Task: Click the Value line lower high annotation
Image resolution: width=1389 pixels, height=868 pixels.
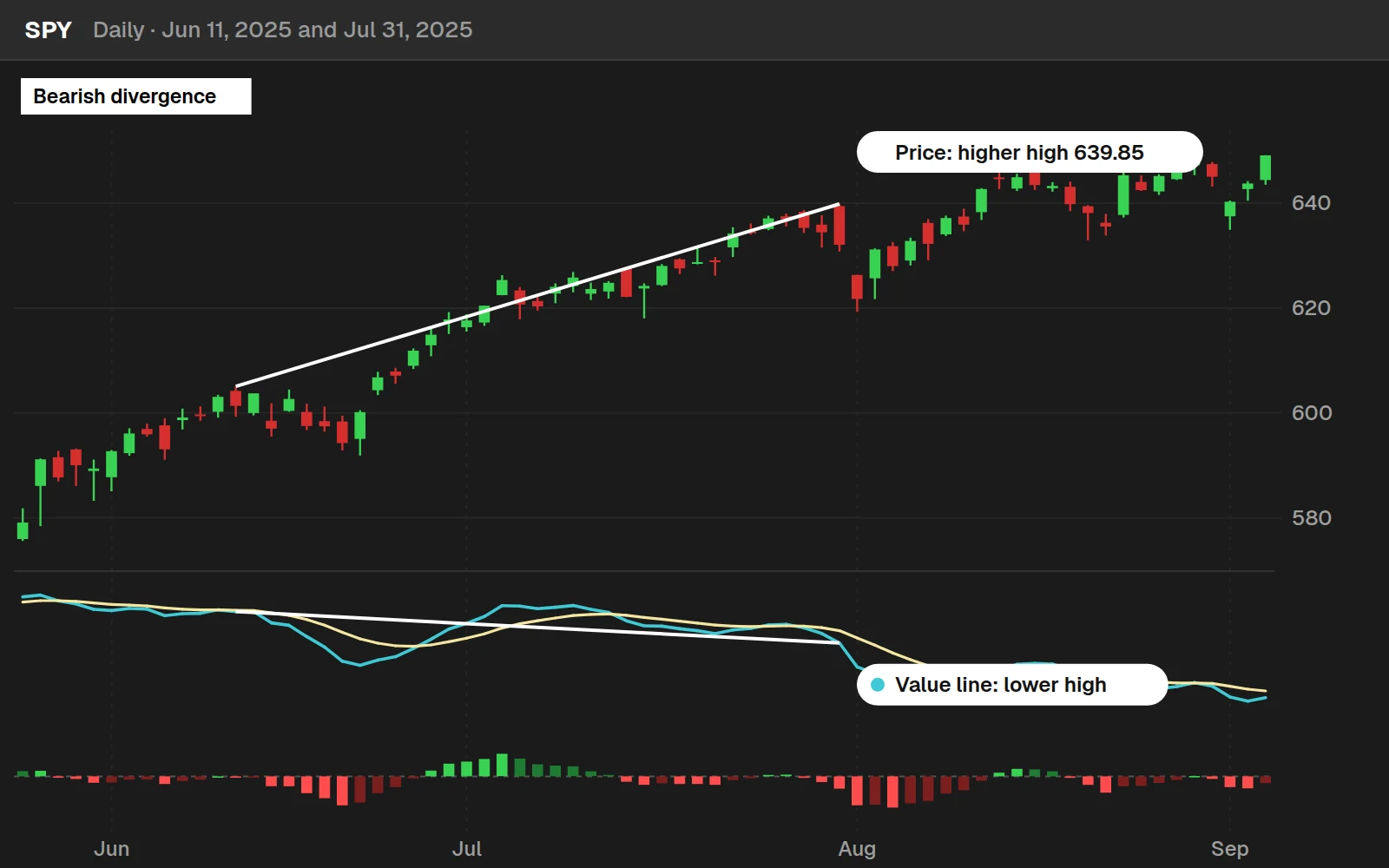Action: point(1012,685)
